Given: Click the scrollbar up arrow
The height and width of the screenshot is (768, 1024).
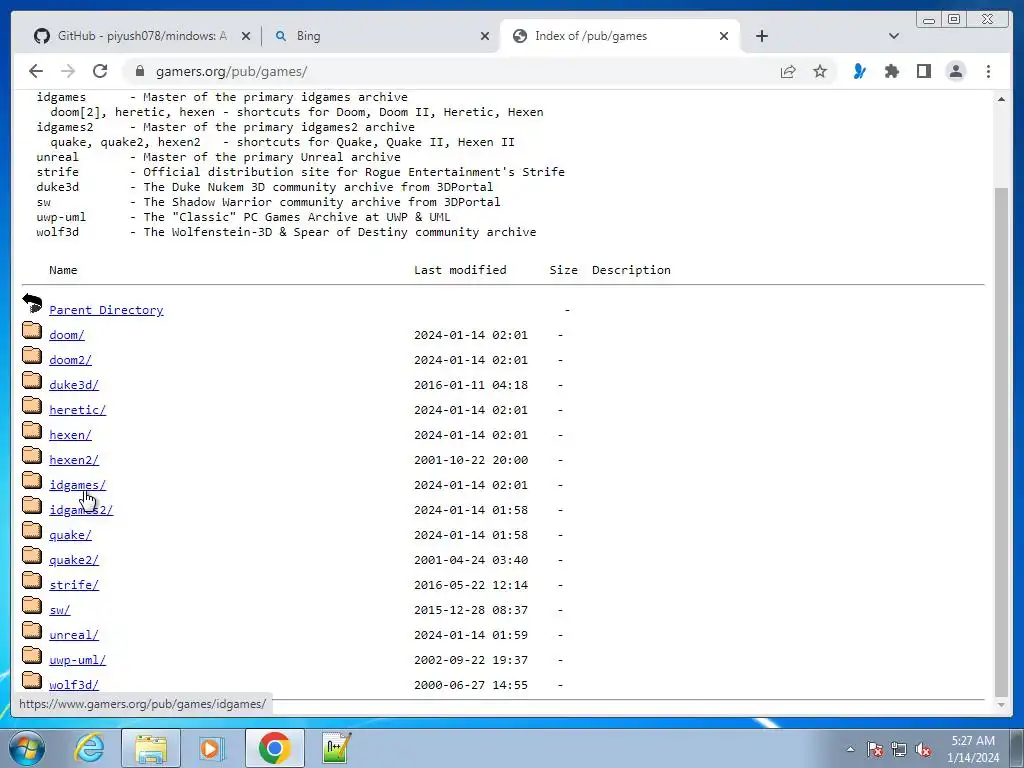Looking at the screenshot, I should click(x=1001, y=99).
